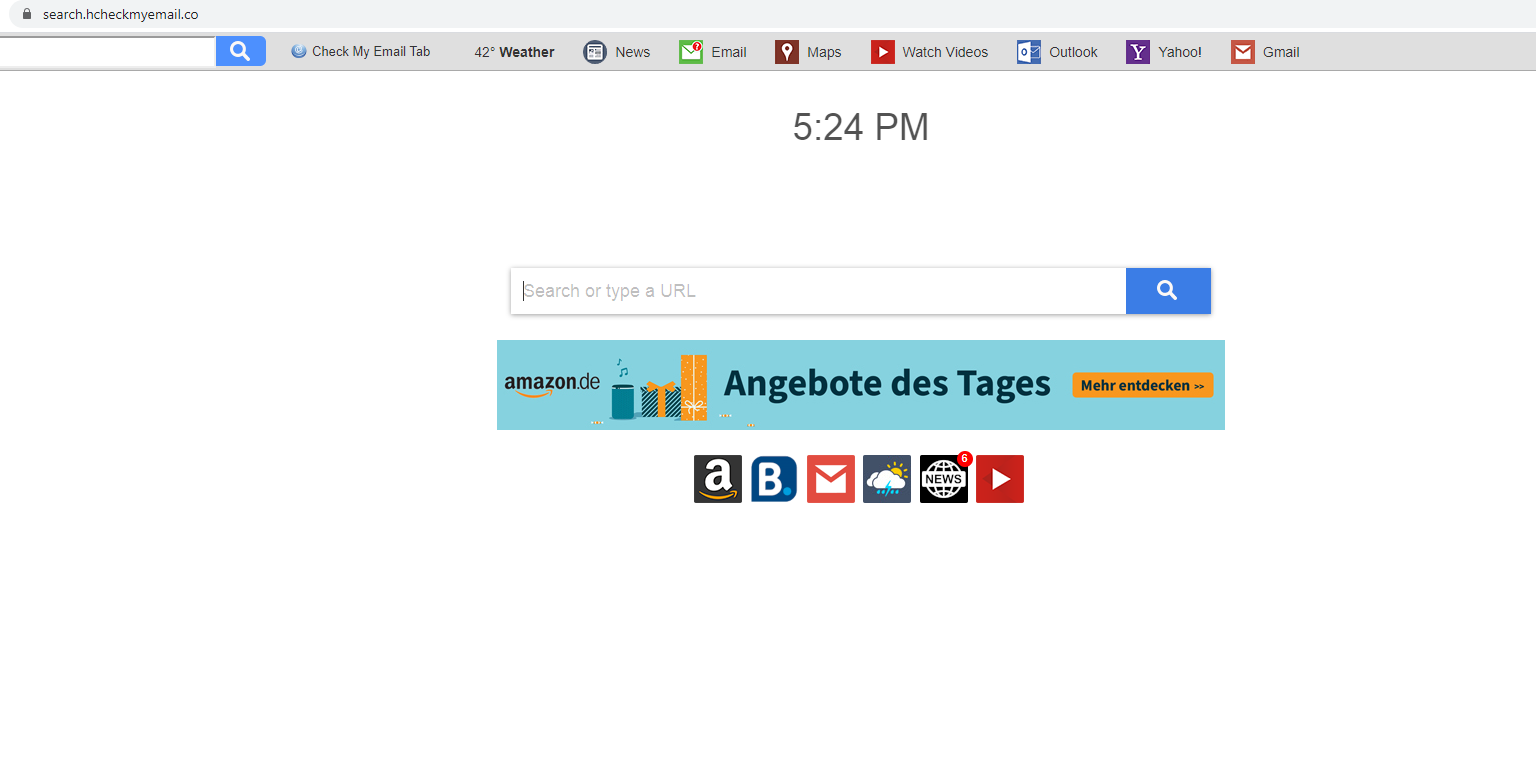Click the Check My Email Tab logo icon
The height and width of the screenshot is (761, 1536).
299,52
